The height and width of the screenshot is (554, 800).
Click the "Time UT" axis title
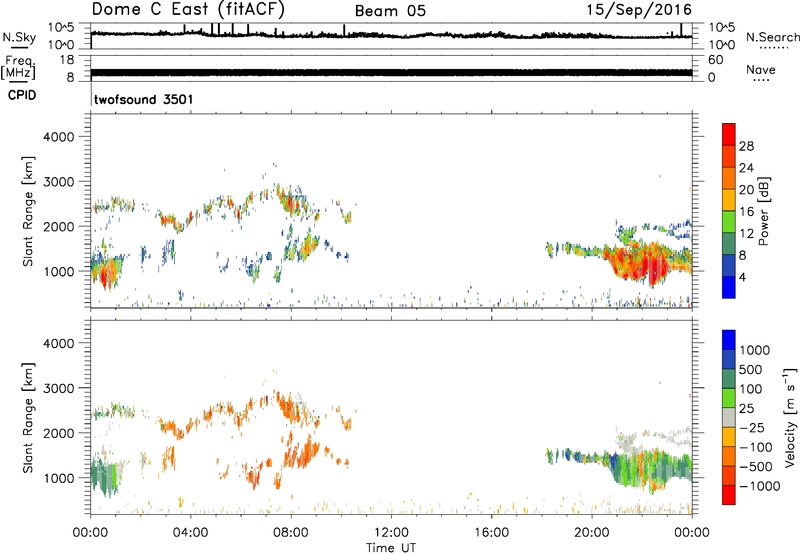pos(391,548)
